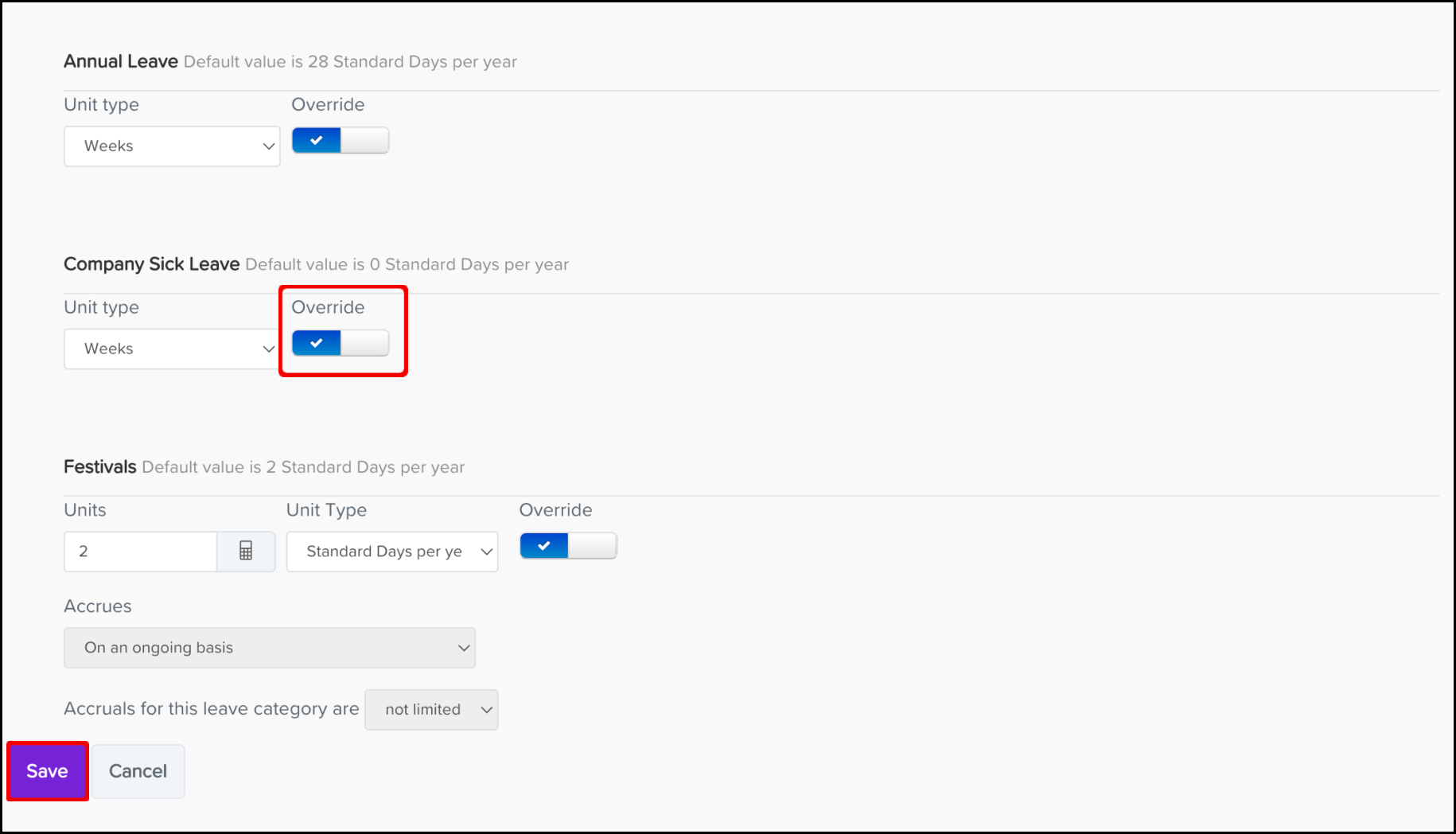The image size is (1456, 834).
Task: Disable the Company Sick Leave Override switch
Action: 341,343
